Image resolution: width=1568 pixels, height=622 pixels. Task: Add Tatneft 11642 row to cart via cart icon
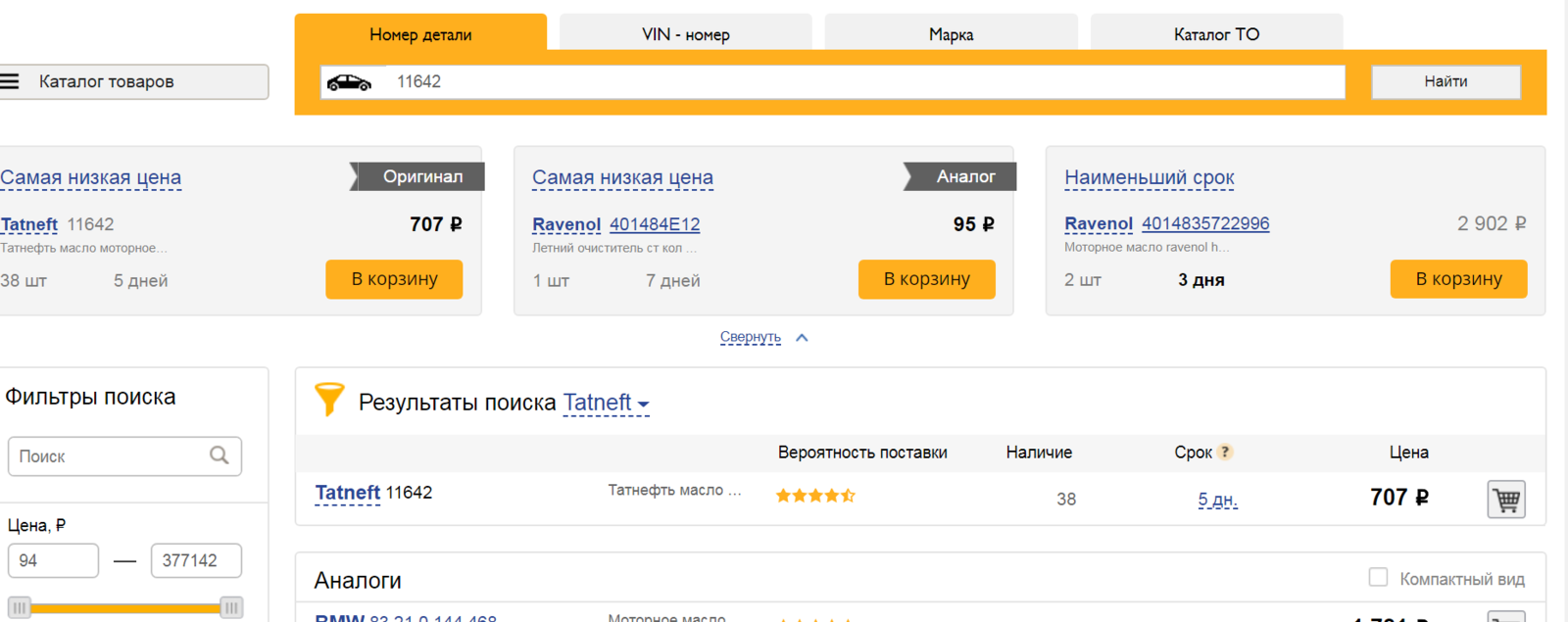pyautogui.click(x=1506, y=500)
